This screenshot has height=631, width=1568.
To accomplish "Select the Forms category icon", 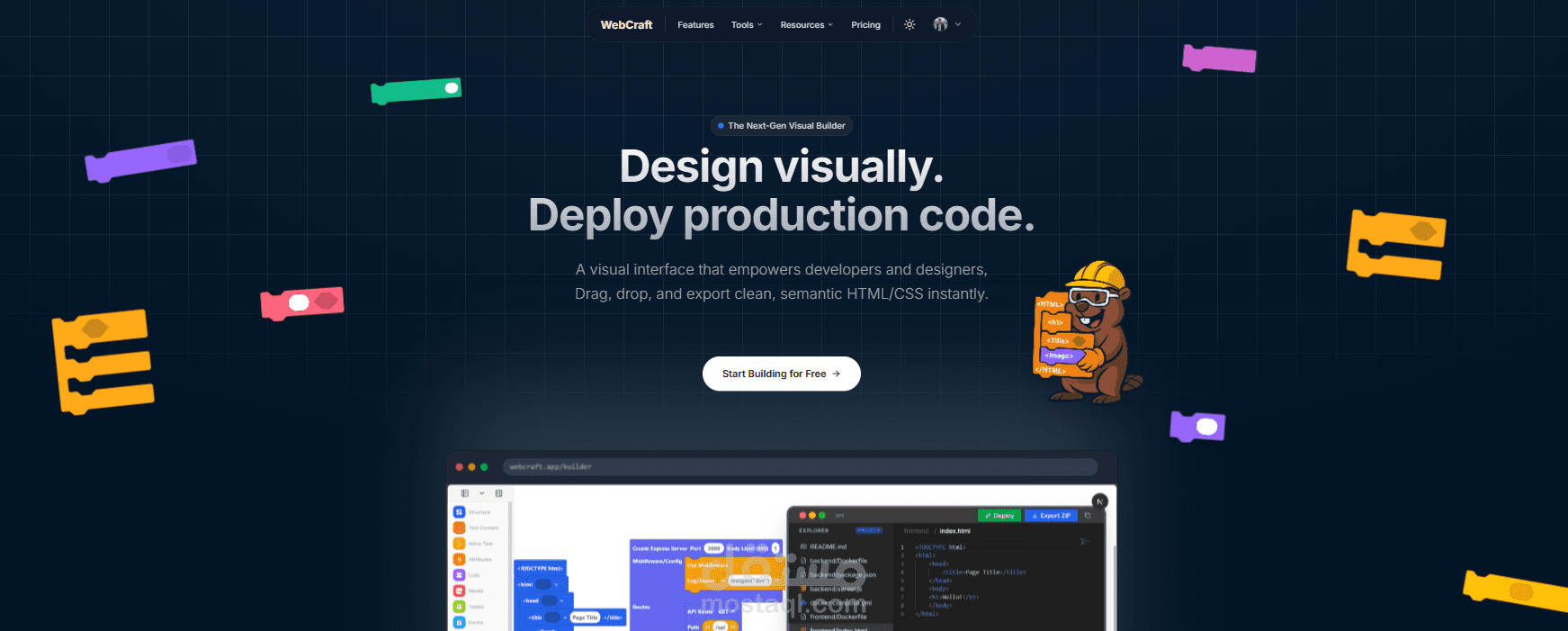I will coord(459,622).
